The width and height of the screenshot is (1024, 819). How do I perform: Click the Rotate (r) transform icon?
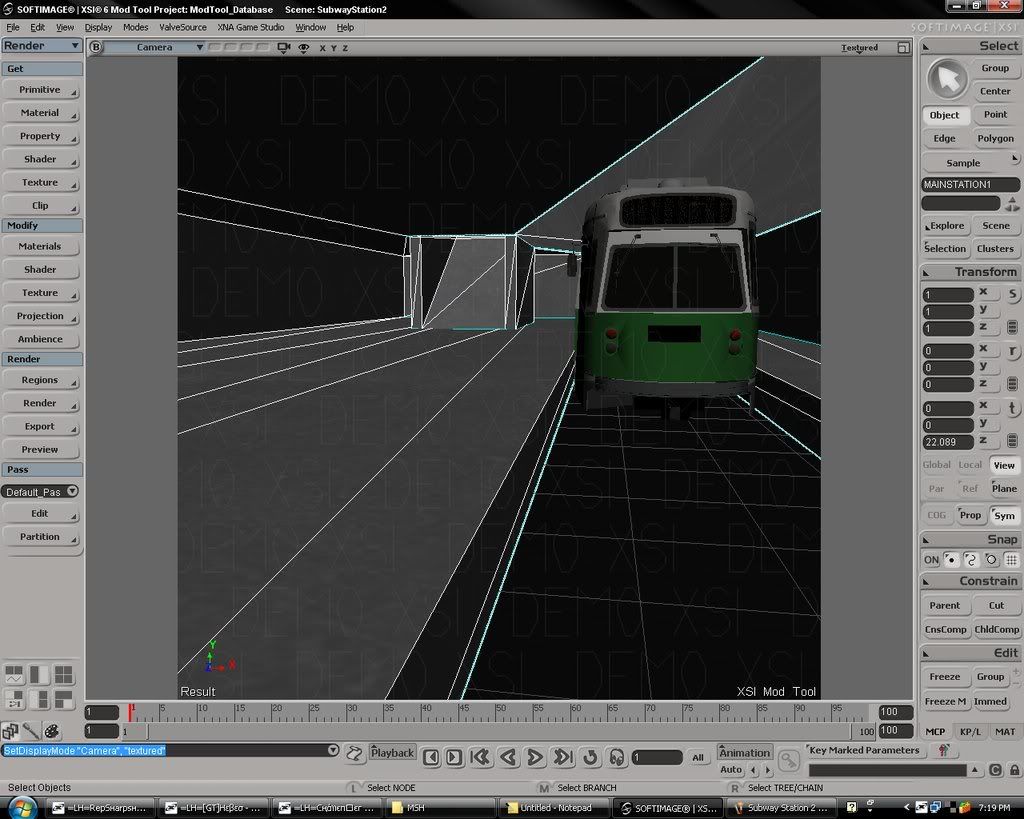[x=1012, y=351]
